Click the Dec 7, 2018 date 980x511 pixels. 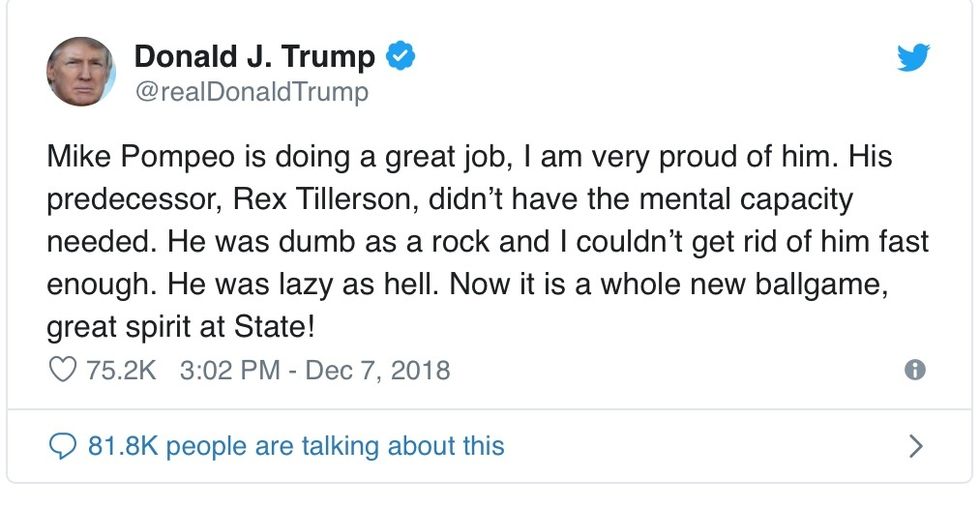click(x=377, y=370)
